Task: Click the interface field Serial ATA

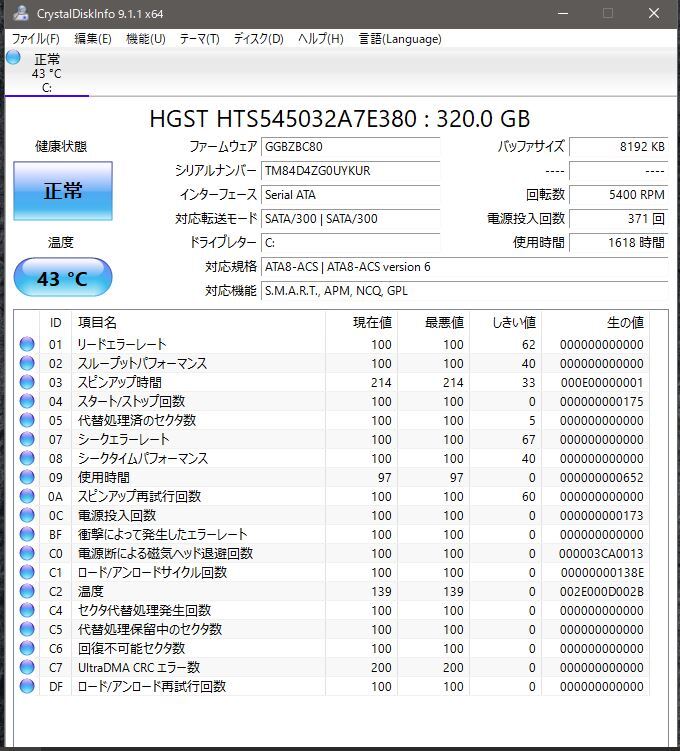Action: coord(351,194)
